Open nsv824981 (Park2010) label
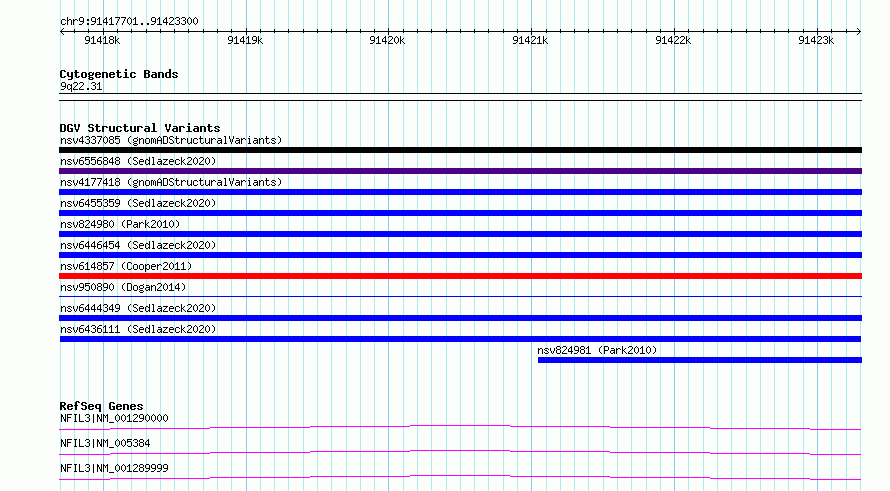 click(597, 350)
